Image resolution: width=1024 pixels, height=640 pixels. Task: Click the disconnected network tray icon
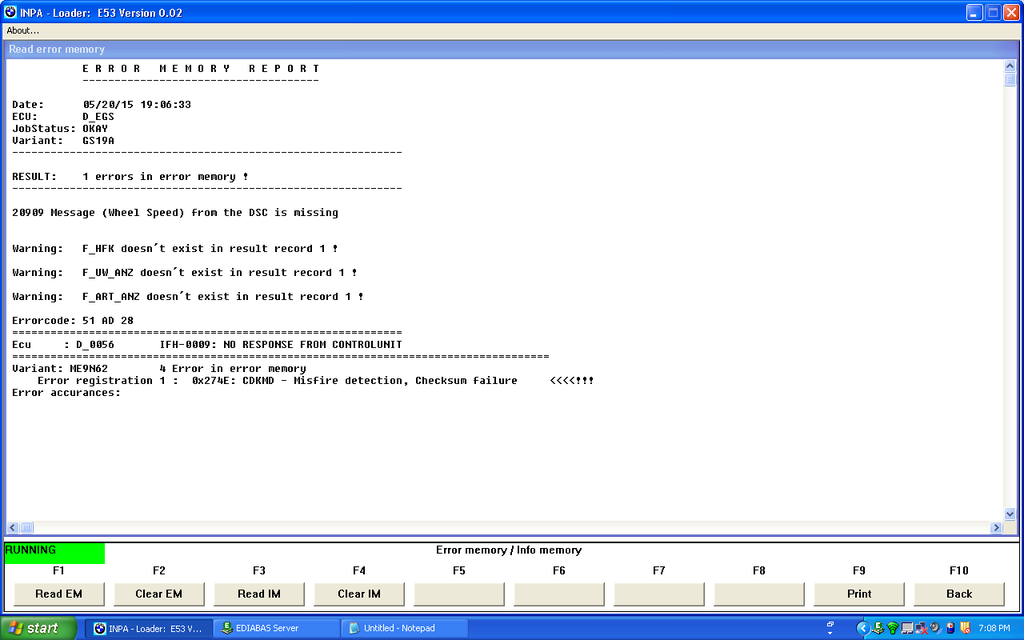click(921, 628)
